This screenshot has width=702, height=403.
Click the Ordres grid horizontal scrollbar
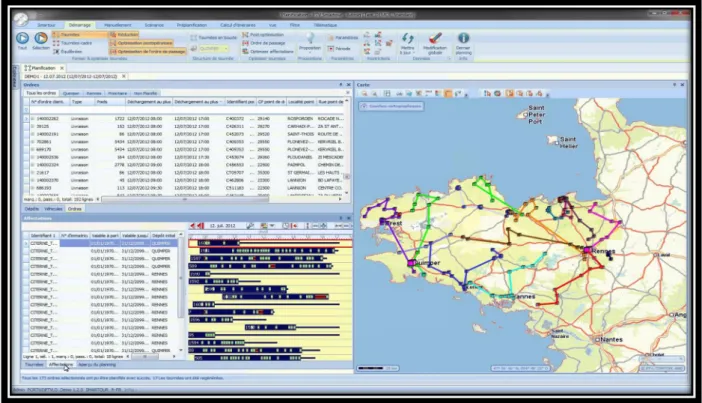pyautogui.click(x=185, y=199)
